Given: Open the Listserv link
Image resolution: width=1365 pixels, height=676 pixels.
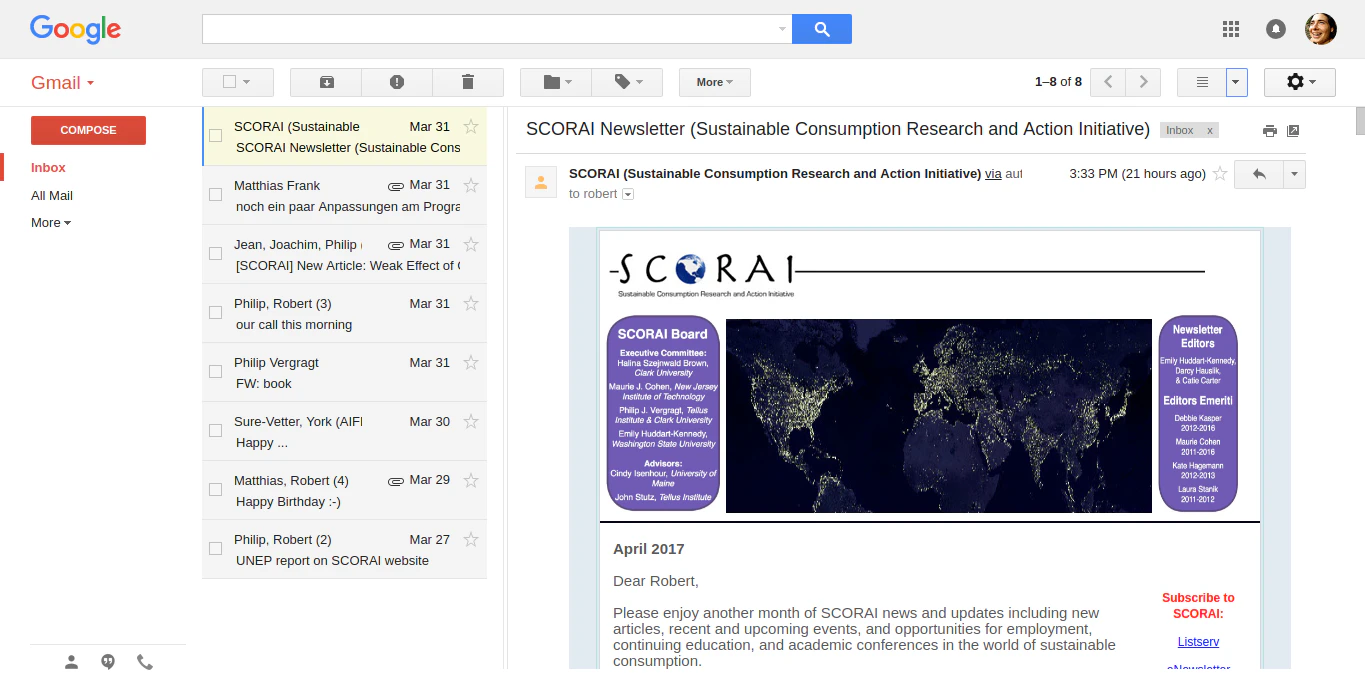Looking at the screenshot, I should [1197, 641].
